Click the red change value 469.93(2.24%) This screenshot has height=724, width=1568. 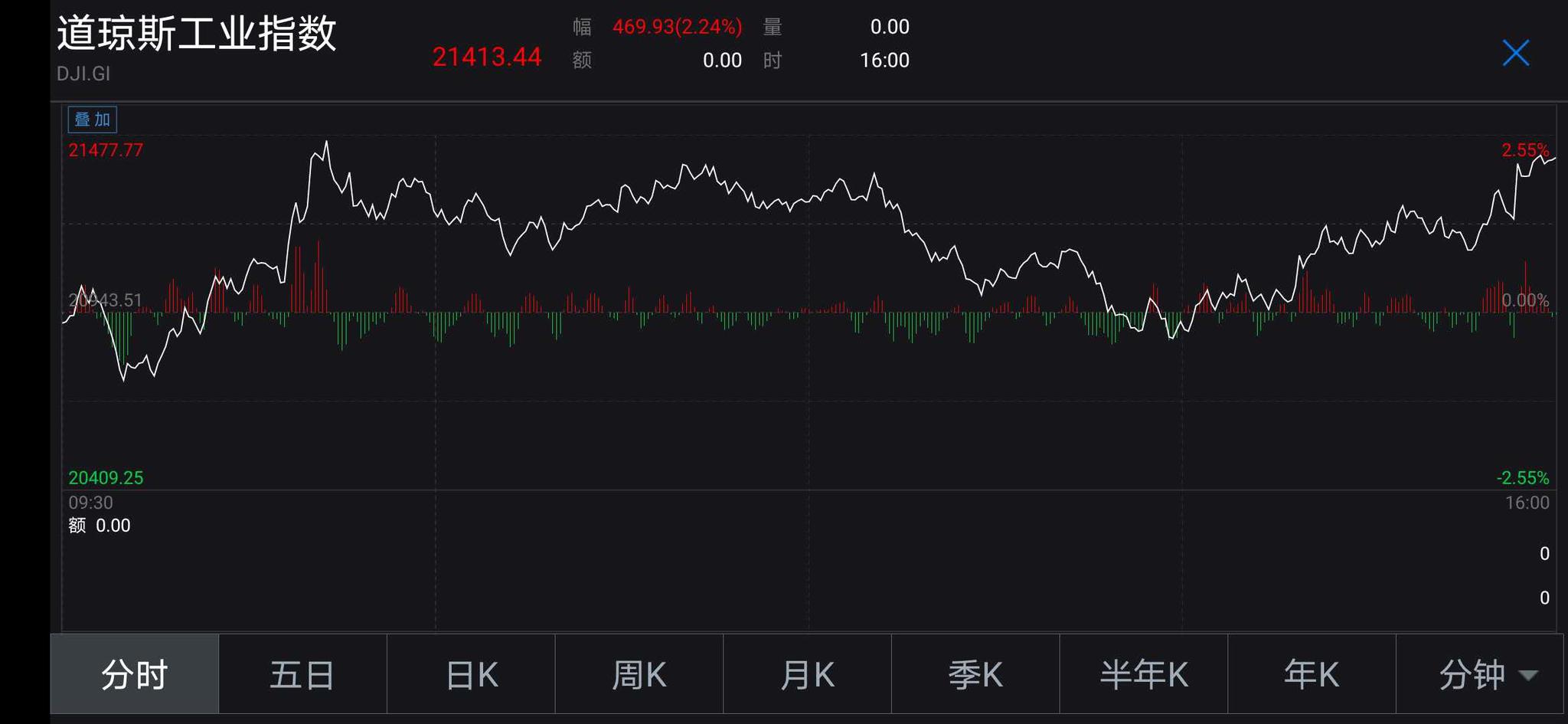[x=677, y=26]
